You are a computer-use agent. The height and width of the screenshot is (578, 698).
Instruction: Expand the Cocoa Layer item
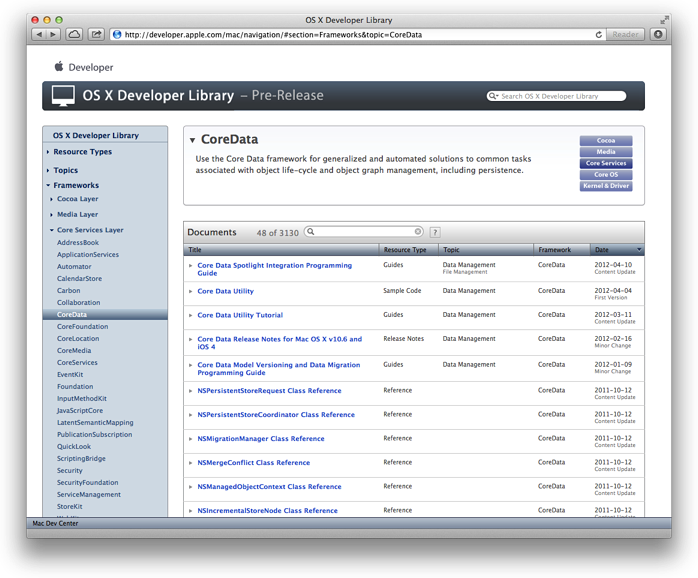51,199
